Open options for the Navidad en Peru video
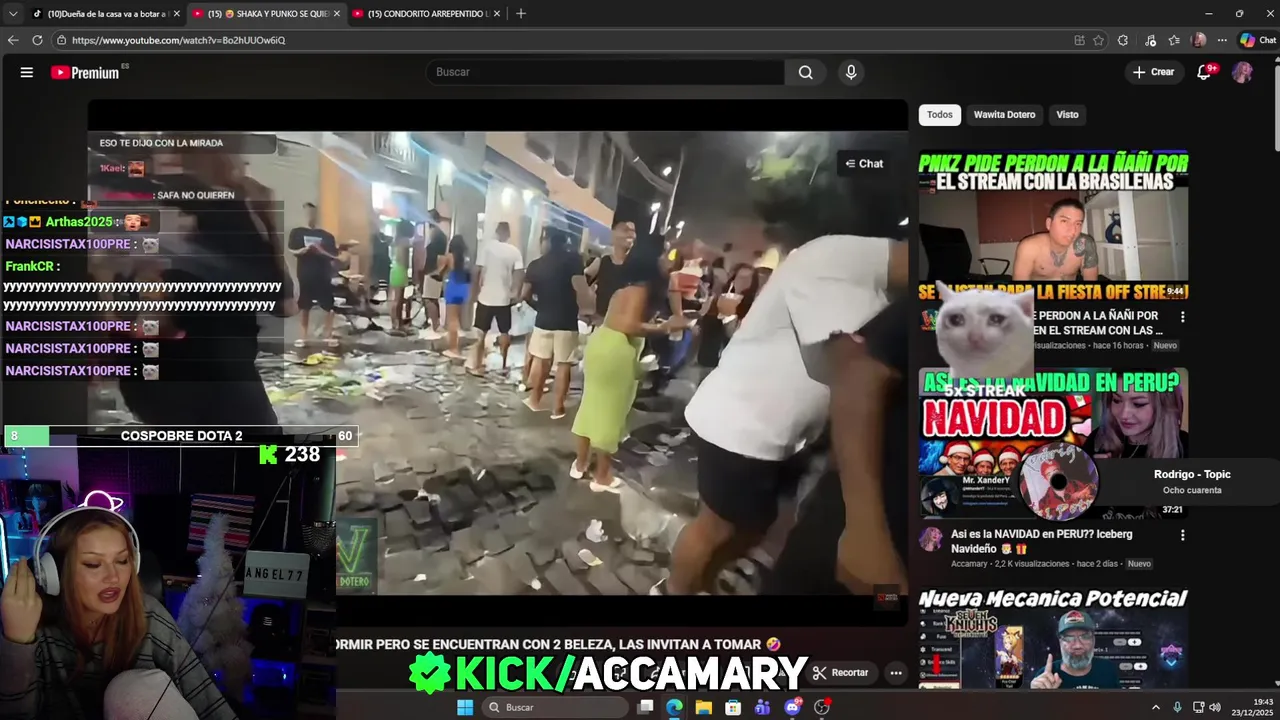 point(1182,535)
